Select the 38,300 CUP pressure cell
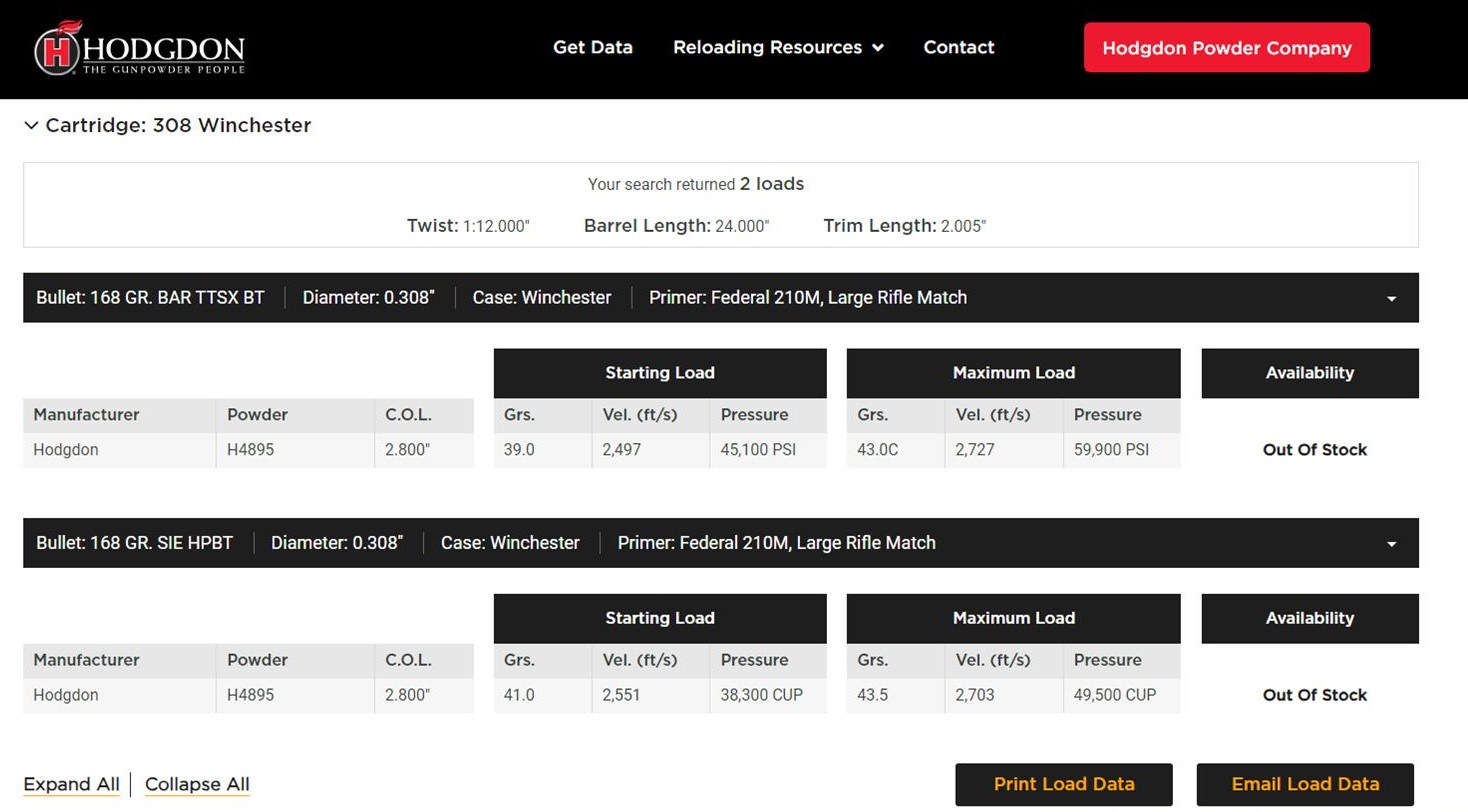1468x812 pixels. click(768, 695)
